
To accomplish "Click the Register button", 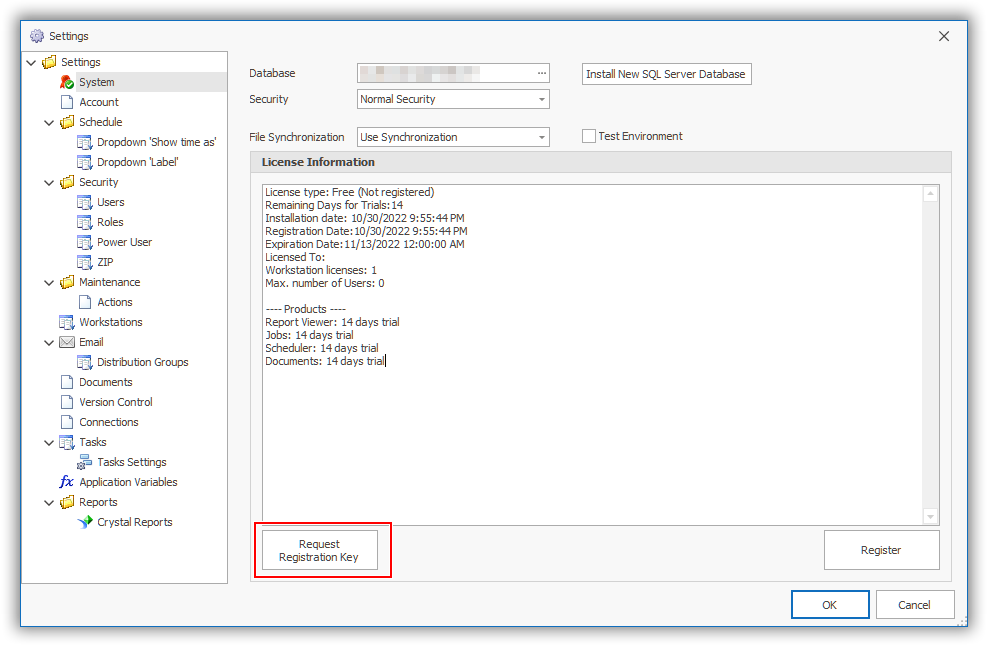I will coord(881,550).
